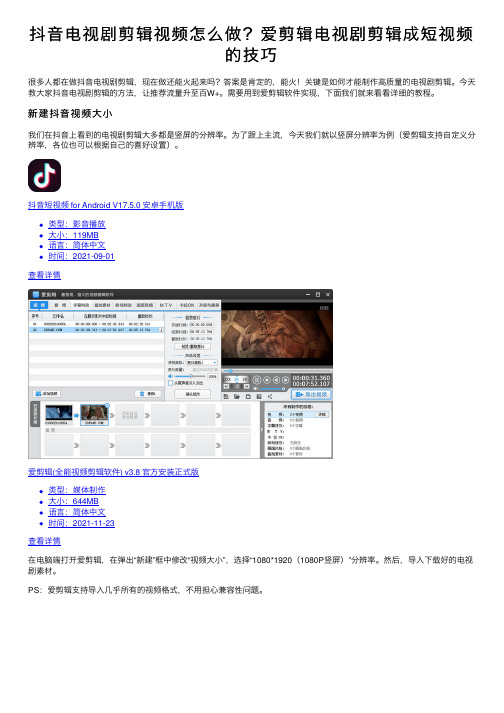Click the playback progress bar under the preview

[x=277, y=371]
